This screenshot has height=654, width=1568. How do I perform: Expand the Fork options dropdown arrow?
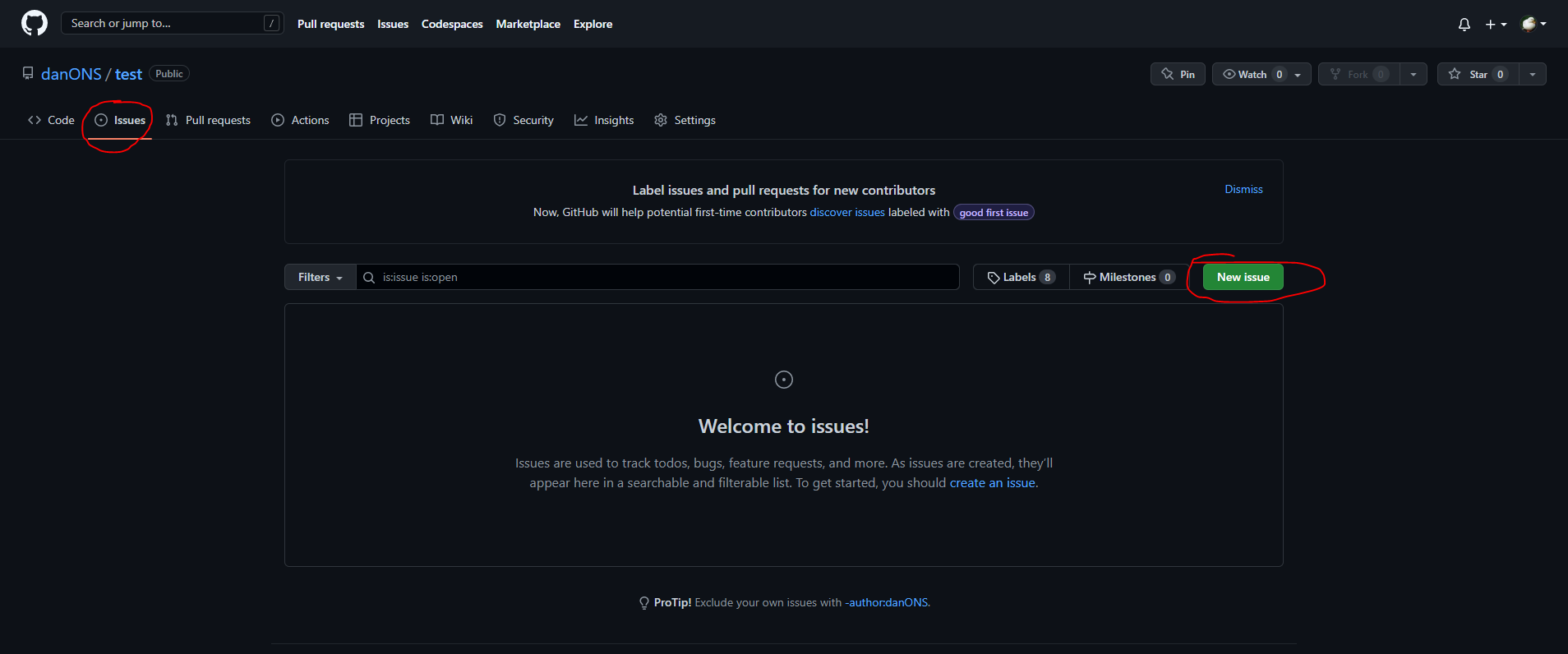pos(1414,74)
